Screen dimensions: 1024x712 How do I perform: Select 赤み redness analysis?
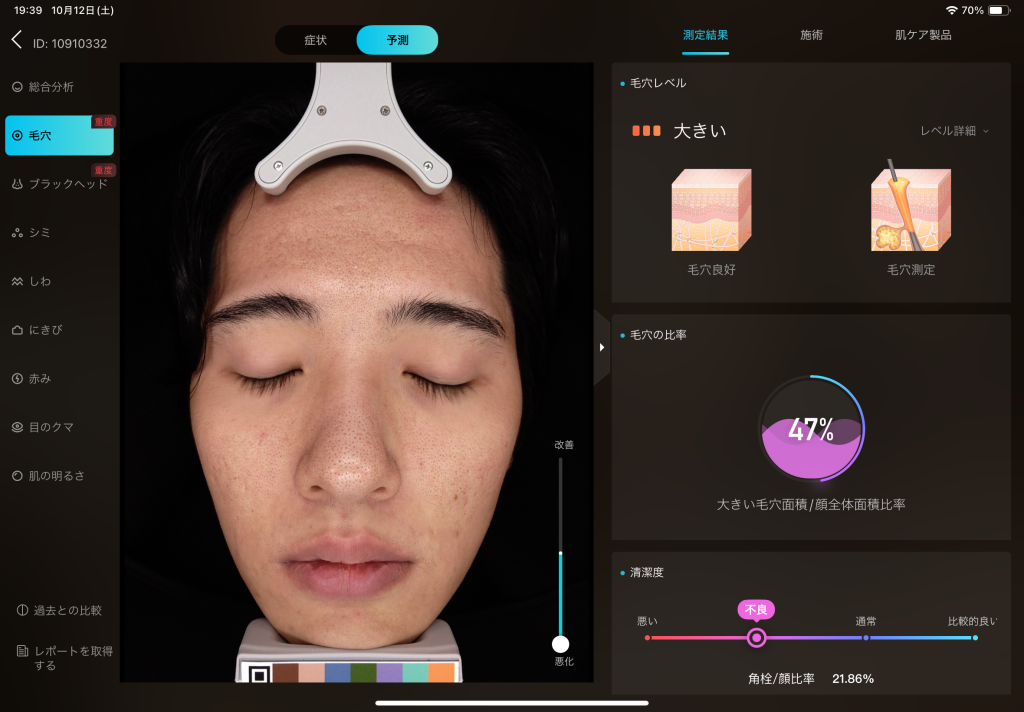(x=40, y=379)
